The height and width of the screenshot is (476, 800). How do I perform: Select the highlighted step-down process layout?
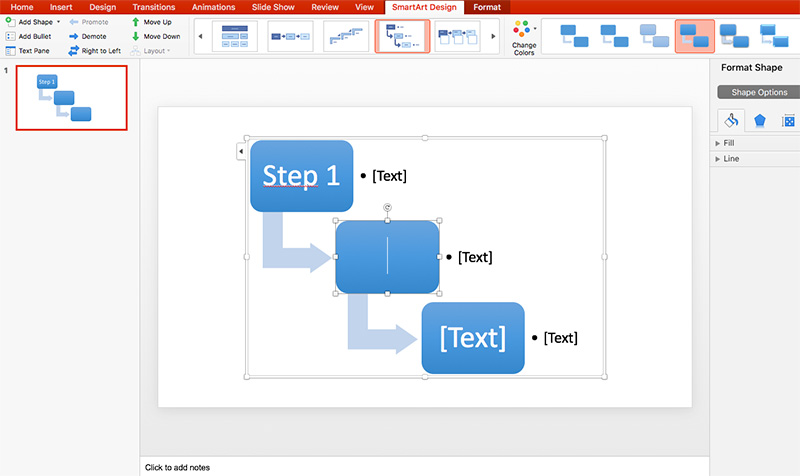pyautogui.click(x=402, y=36)
